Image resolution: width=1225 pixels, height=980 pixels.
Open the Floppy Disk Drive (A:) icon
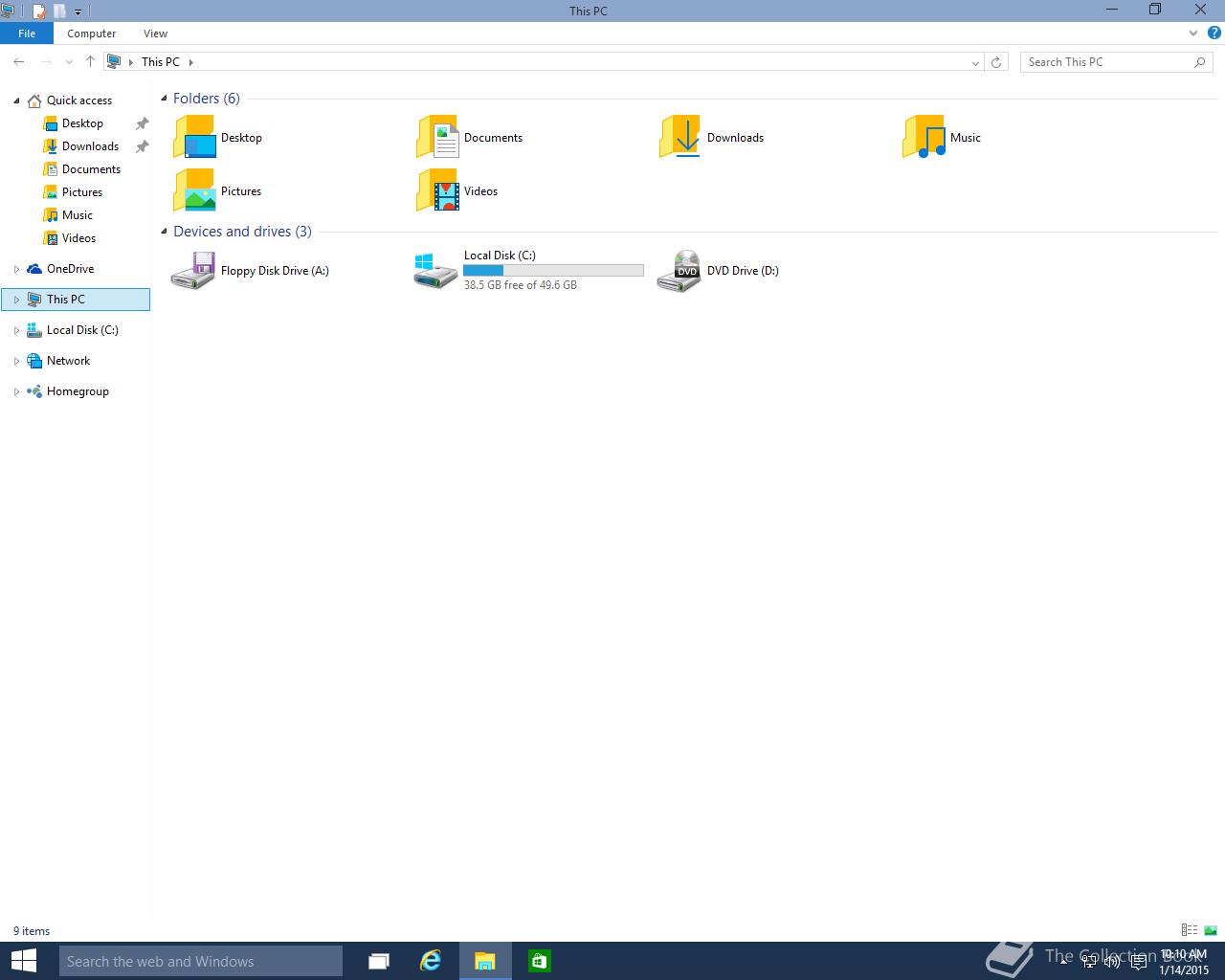tap(193, 271)
